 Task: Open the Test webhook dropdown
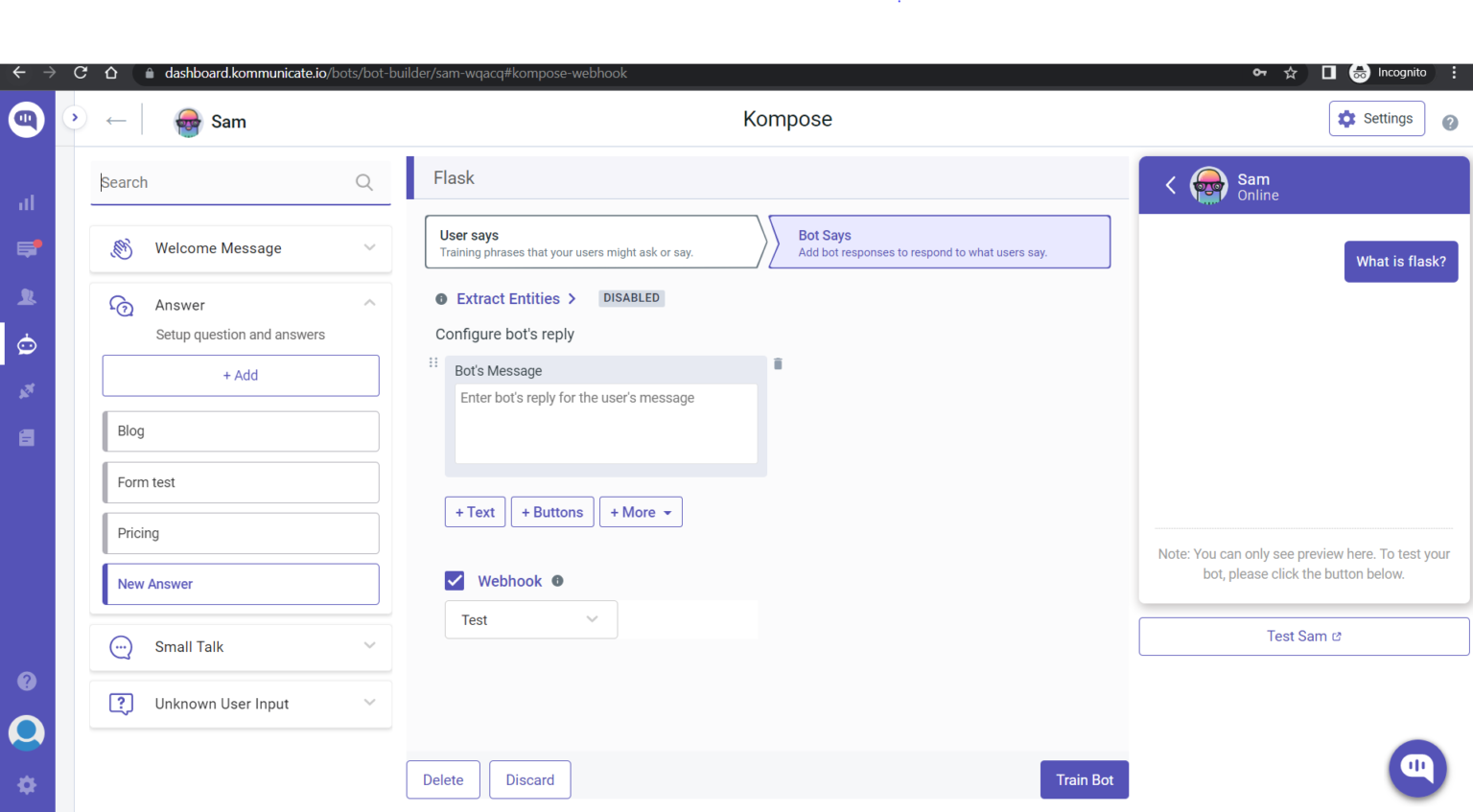[x=530, y=620]
